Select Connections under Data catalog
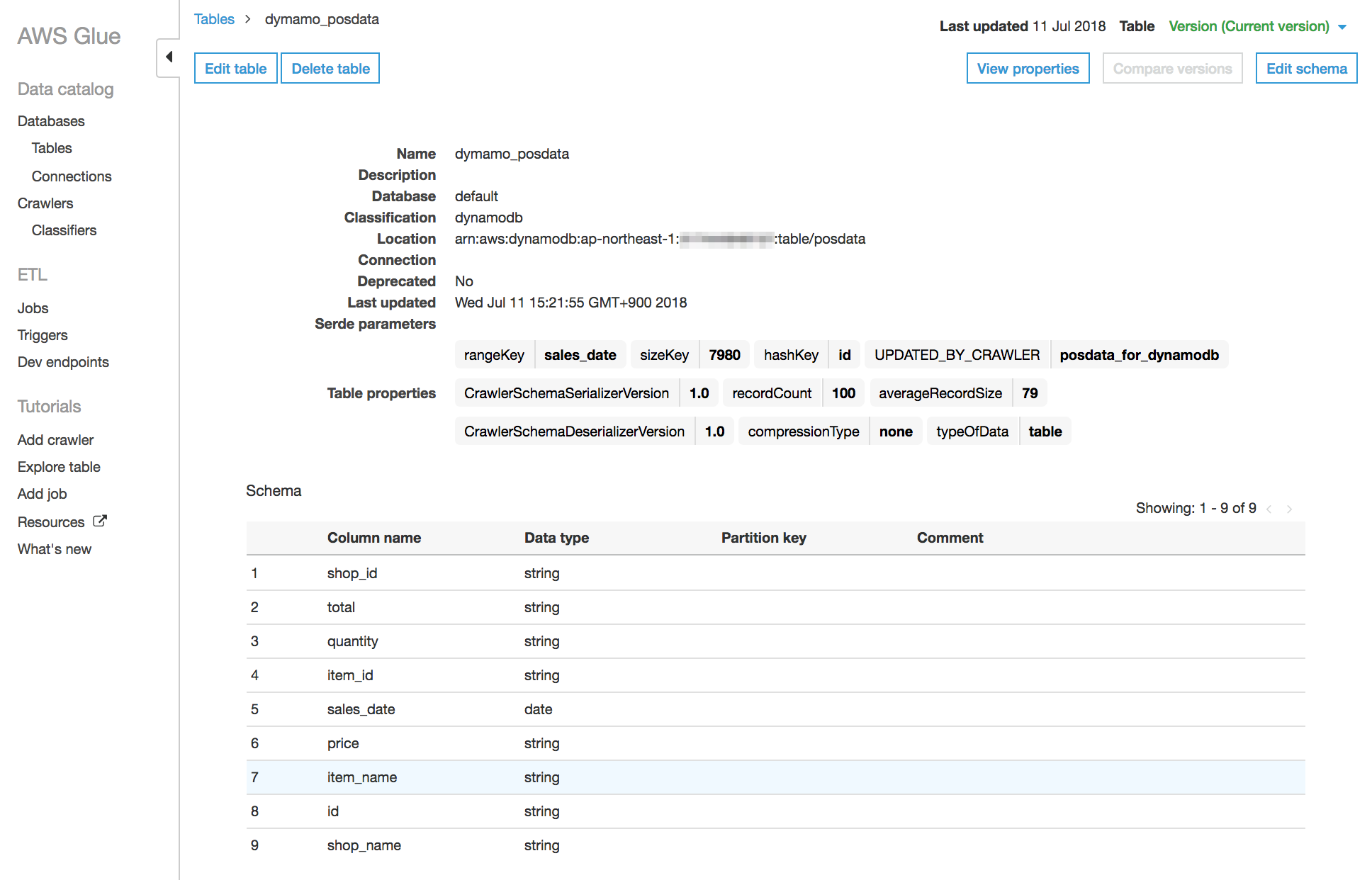This screenshot has width=1372, height=880. (x=72, y=176)
